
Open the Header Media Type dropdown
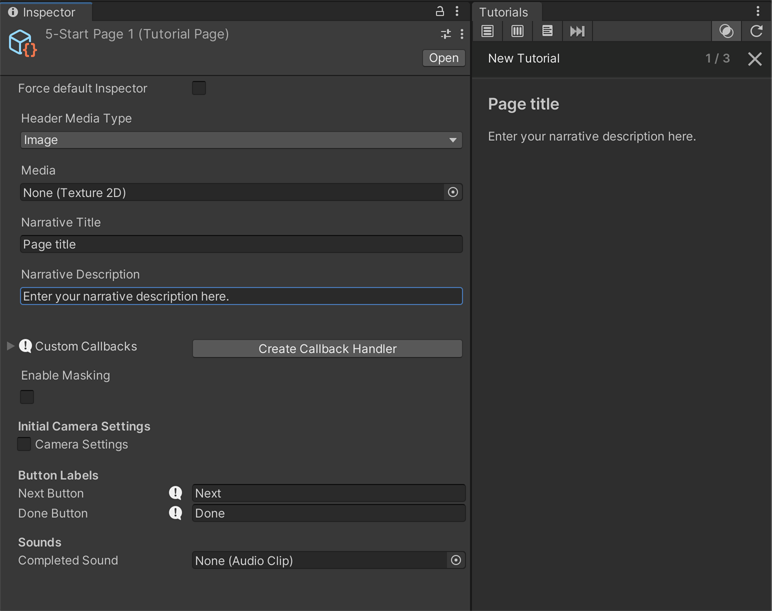coord(241,140)
